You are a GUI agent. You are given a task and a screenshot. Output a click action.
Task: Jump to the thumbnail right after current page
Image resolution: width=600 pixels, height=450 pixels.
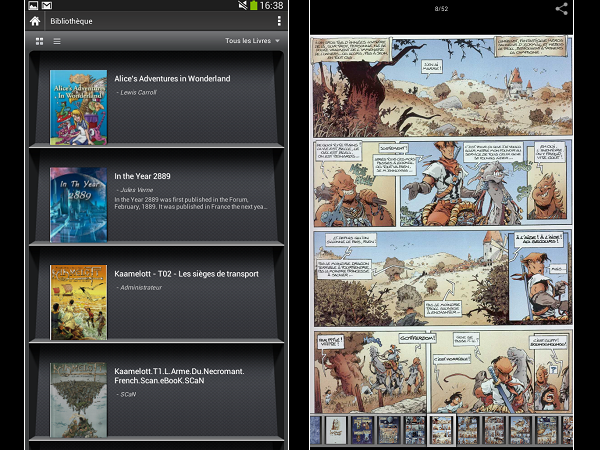click(x=468, y=430)
